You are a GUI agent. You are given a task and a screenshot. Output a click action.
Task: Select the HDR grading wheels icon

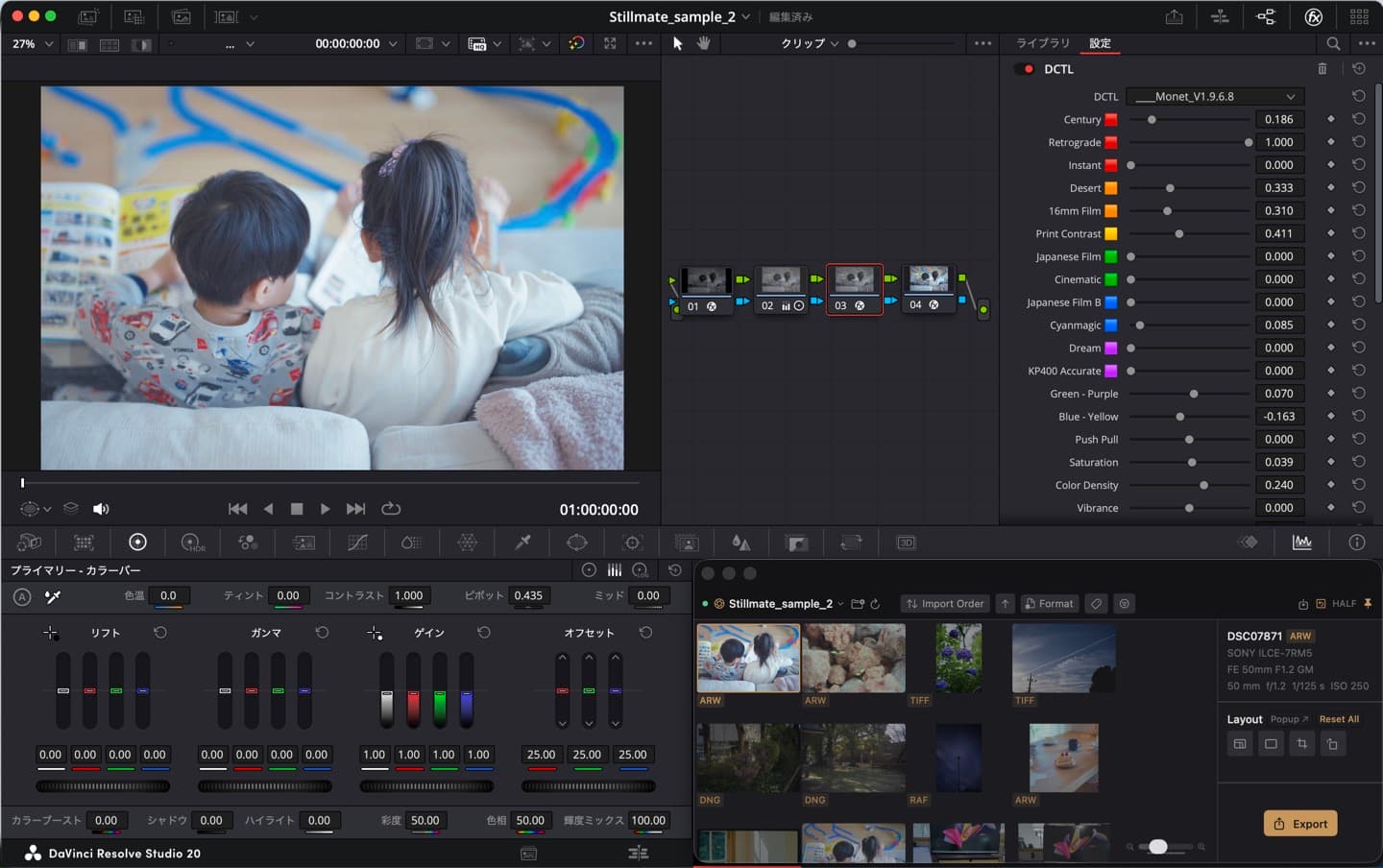tap(192, 542)
